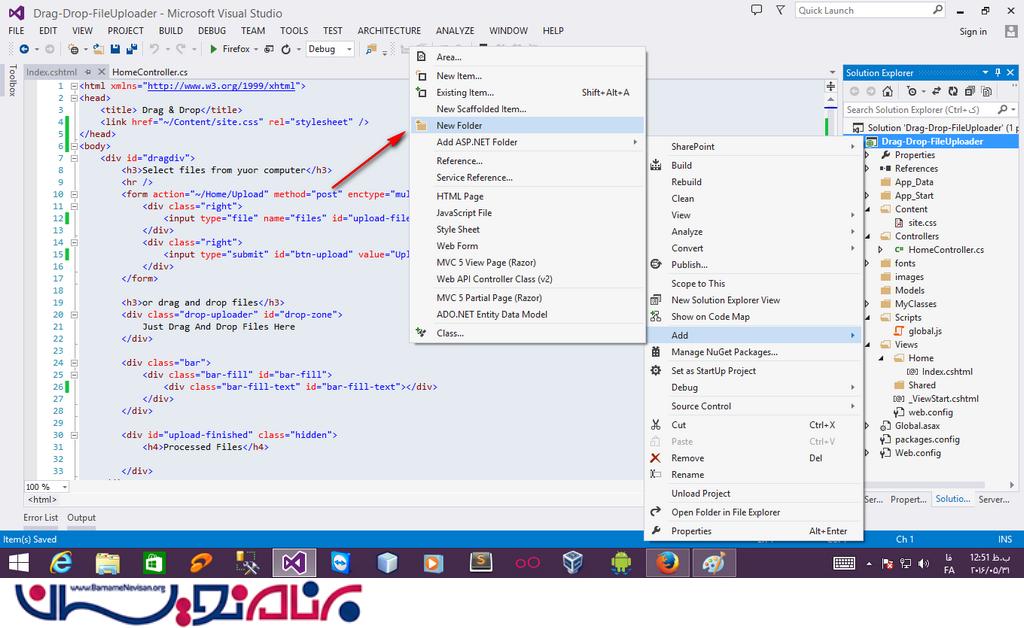The height and width of the screenshot is (628, 1024).
Task: Switch to the HomeController.cs tab
Action: (x=150, y=72)
